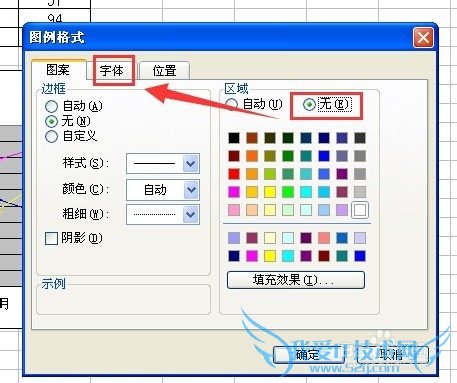Viewport: 457px width, 383px height.
Task: Pick the black color swatch
Action: (234, 138)
